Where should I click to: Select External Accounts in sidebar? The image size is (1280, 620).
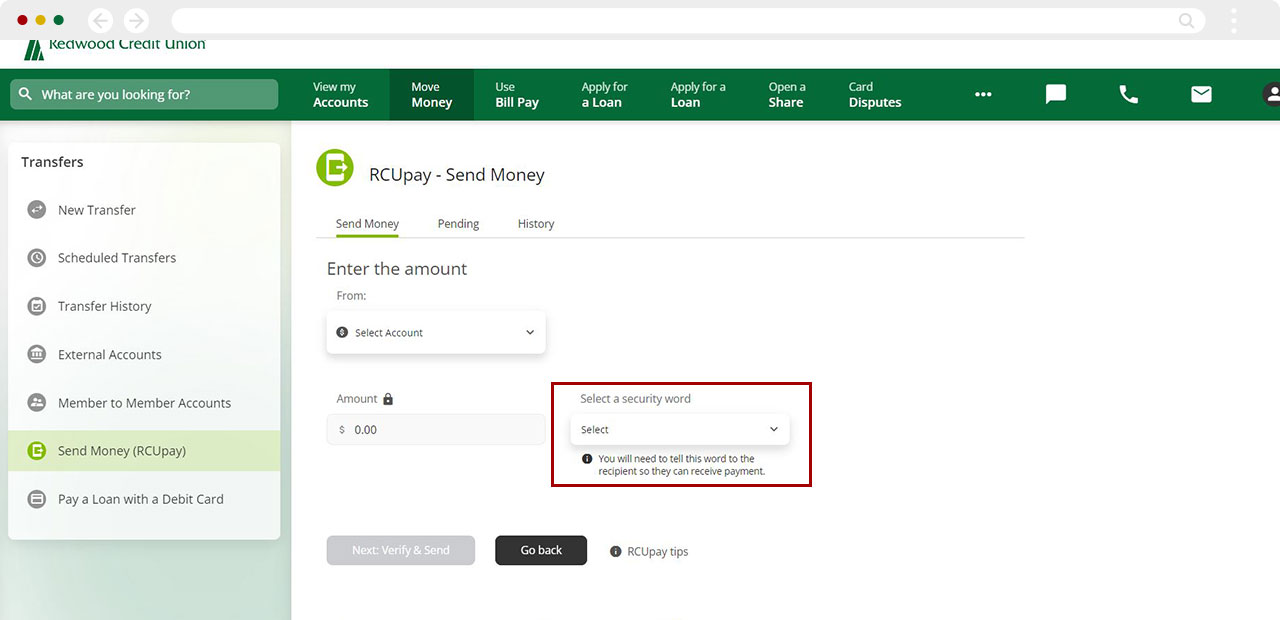coord(144,354)
